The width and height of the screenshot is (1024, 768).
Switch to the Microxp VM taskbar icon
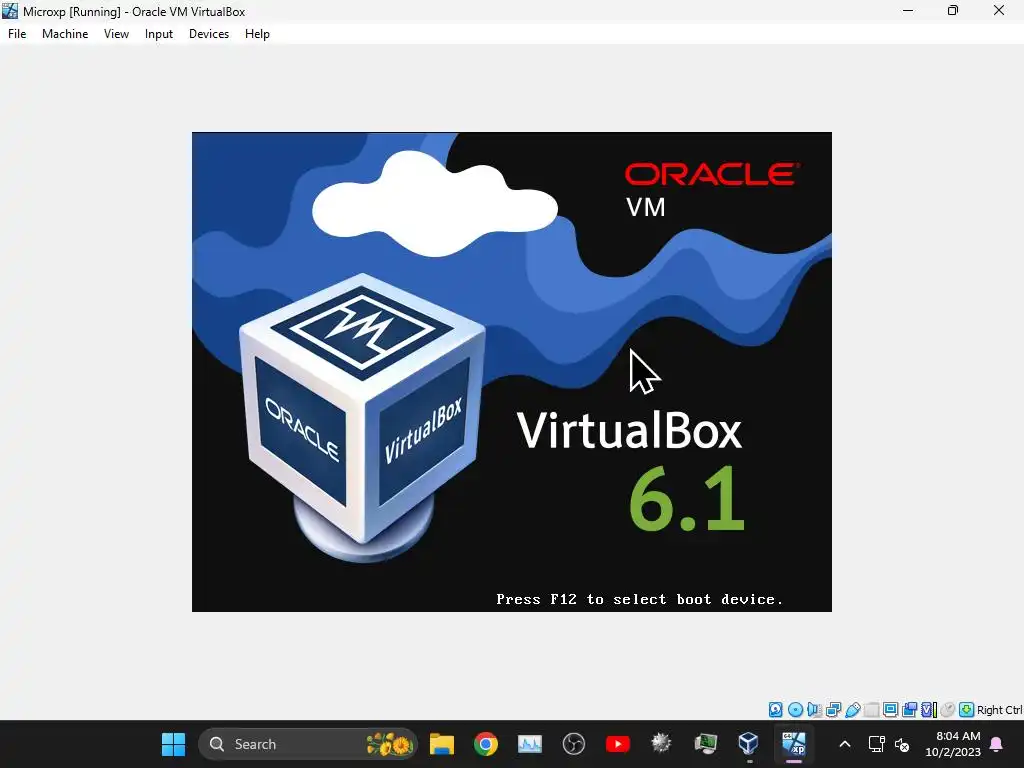[x=793, y=744]
